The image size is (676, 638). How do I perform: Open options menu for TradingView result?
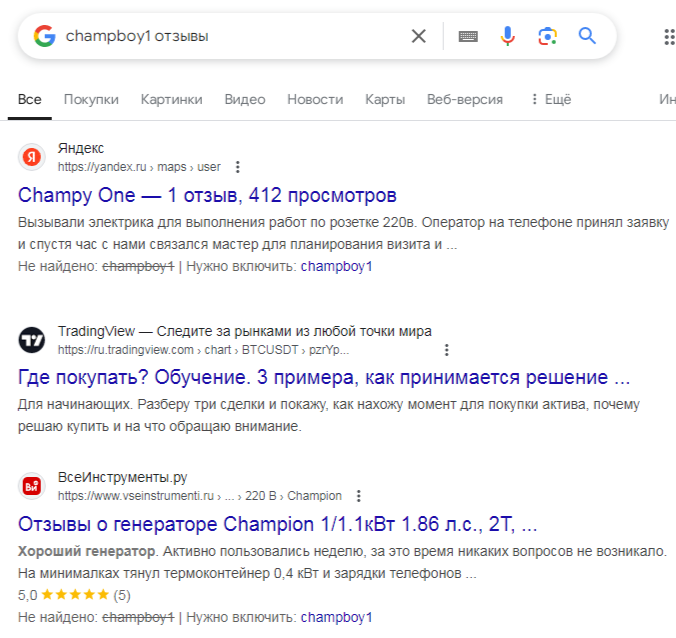point(447,350)
